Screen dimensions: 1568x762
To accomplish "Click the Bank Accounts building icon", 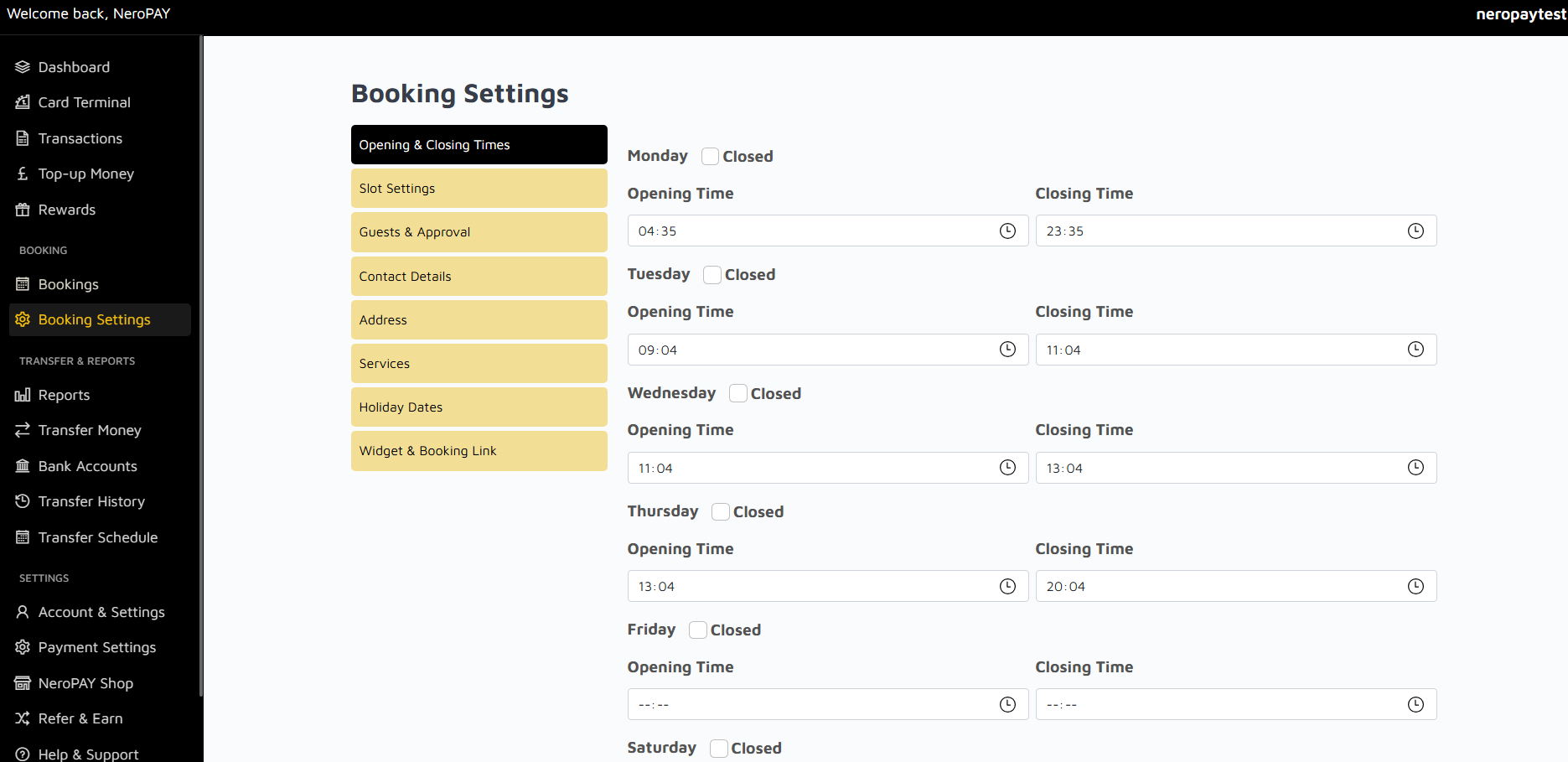I will [x=23, y=466].
